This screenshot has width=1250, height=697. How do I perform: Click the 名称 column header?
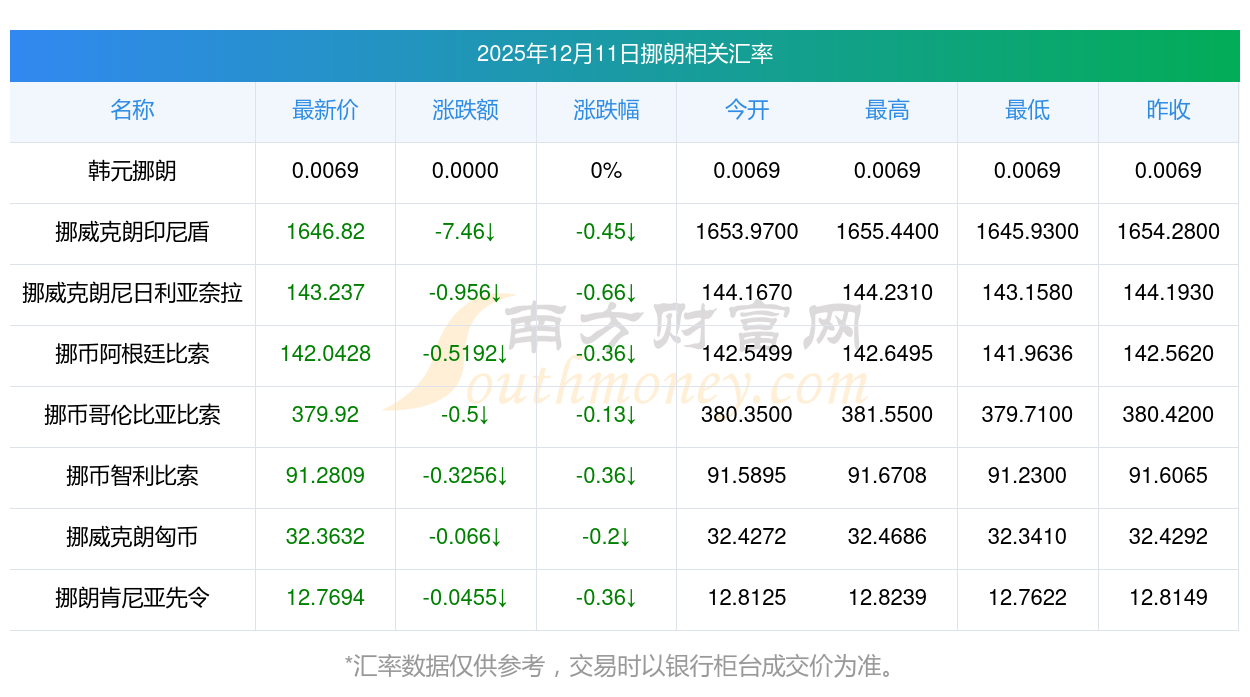pos(132,110)
